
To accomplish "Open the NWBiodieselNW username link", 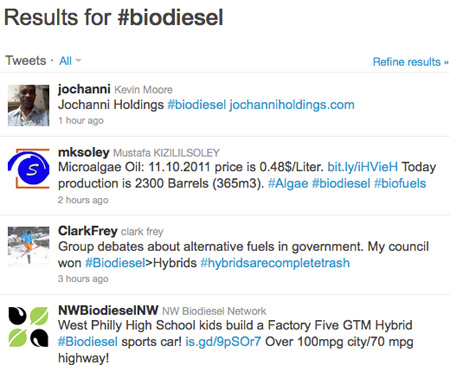I will click(x=108, y=310).
